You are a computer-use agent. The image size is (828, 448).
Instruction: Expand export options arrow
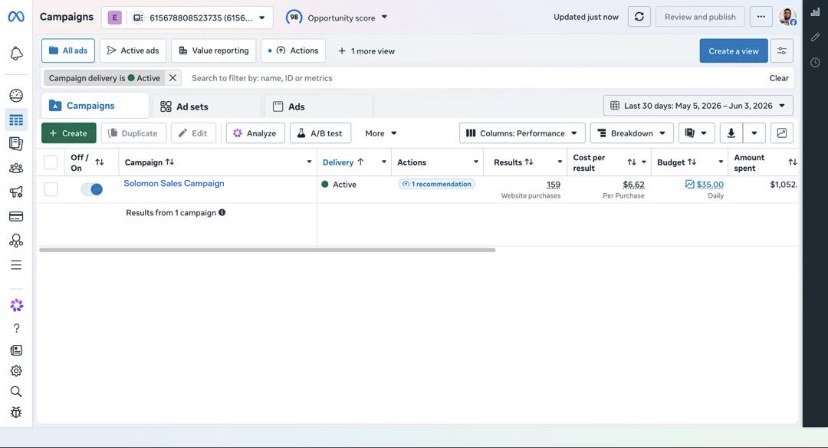pos(754,133)
